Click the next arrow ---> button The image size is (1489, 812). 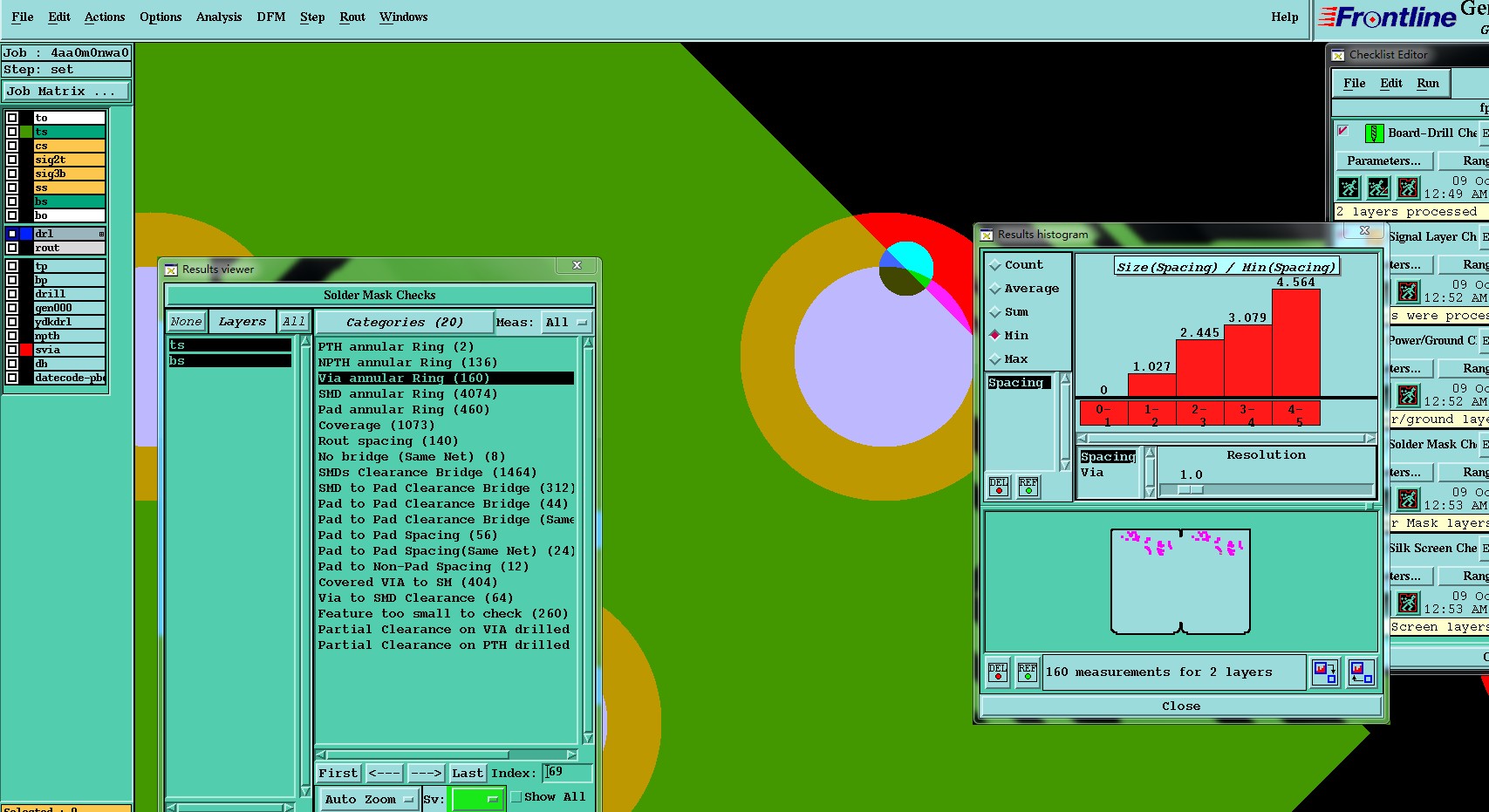click(x=427, y=774)
